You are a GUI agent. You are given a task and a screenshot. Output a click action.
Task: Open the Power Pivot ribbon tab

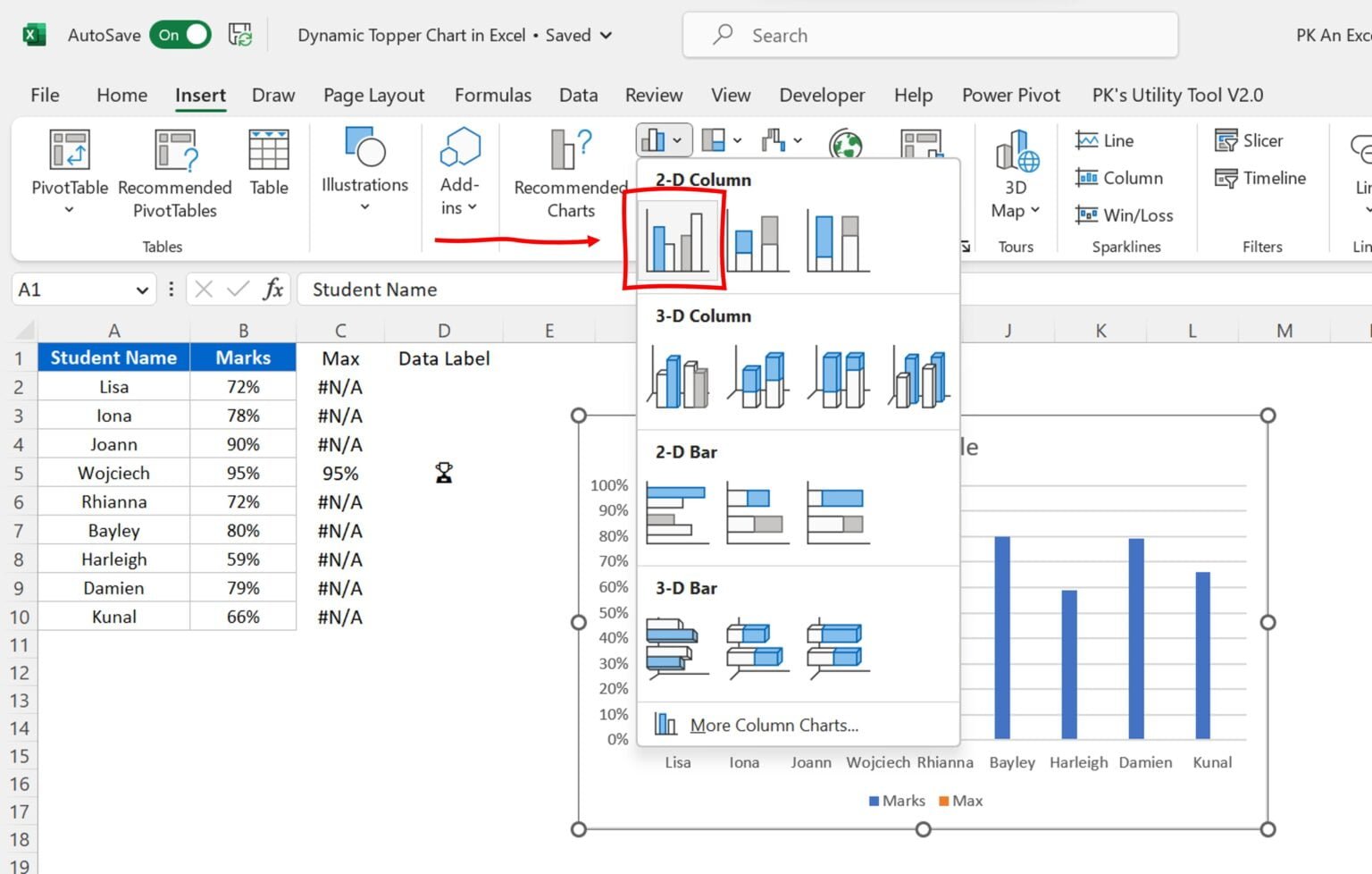(1010, 95)
